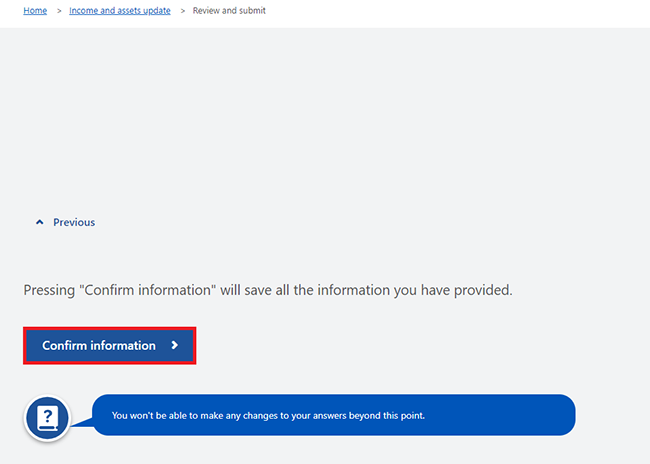This screenshot has width=650, height=464.
Task: Click the up chevron beside Previous
Action: click(39, 222)
